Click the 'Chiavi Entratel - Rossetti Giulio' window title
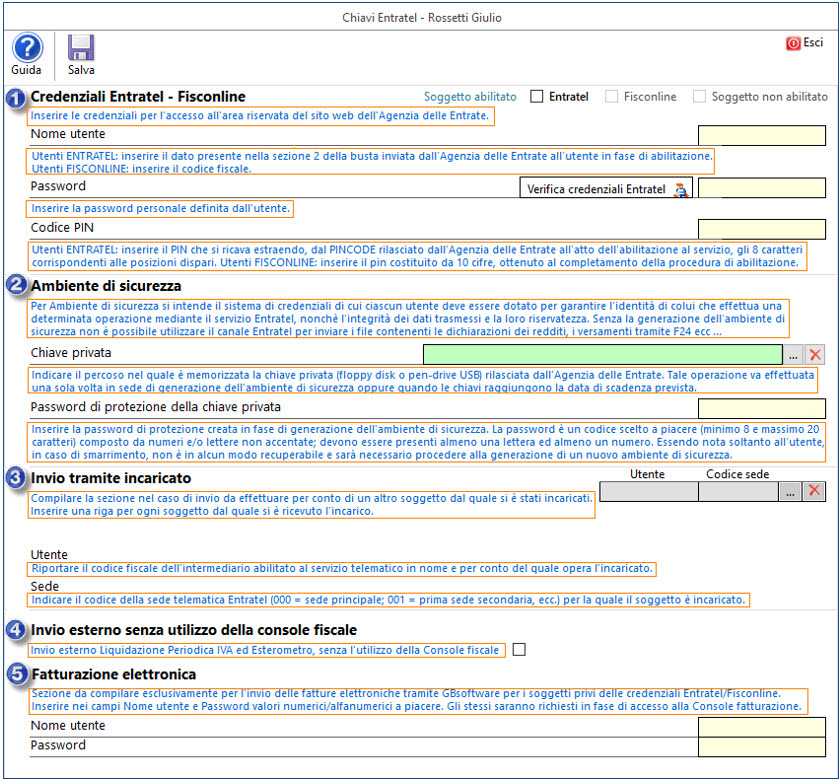The image size is (839, 780). pyautogui.click(x=422, y=18)
